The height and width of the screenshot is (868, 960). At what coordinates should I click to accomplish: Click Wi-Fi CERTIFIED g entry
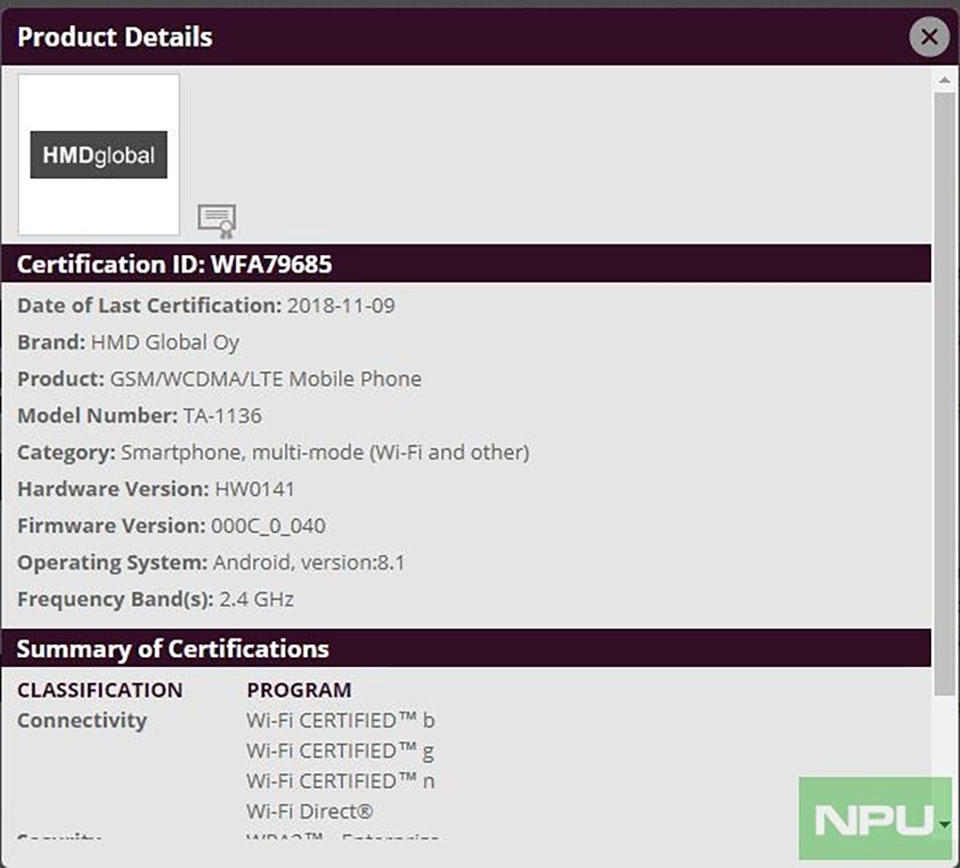coord(340,751)
